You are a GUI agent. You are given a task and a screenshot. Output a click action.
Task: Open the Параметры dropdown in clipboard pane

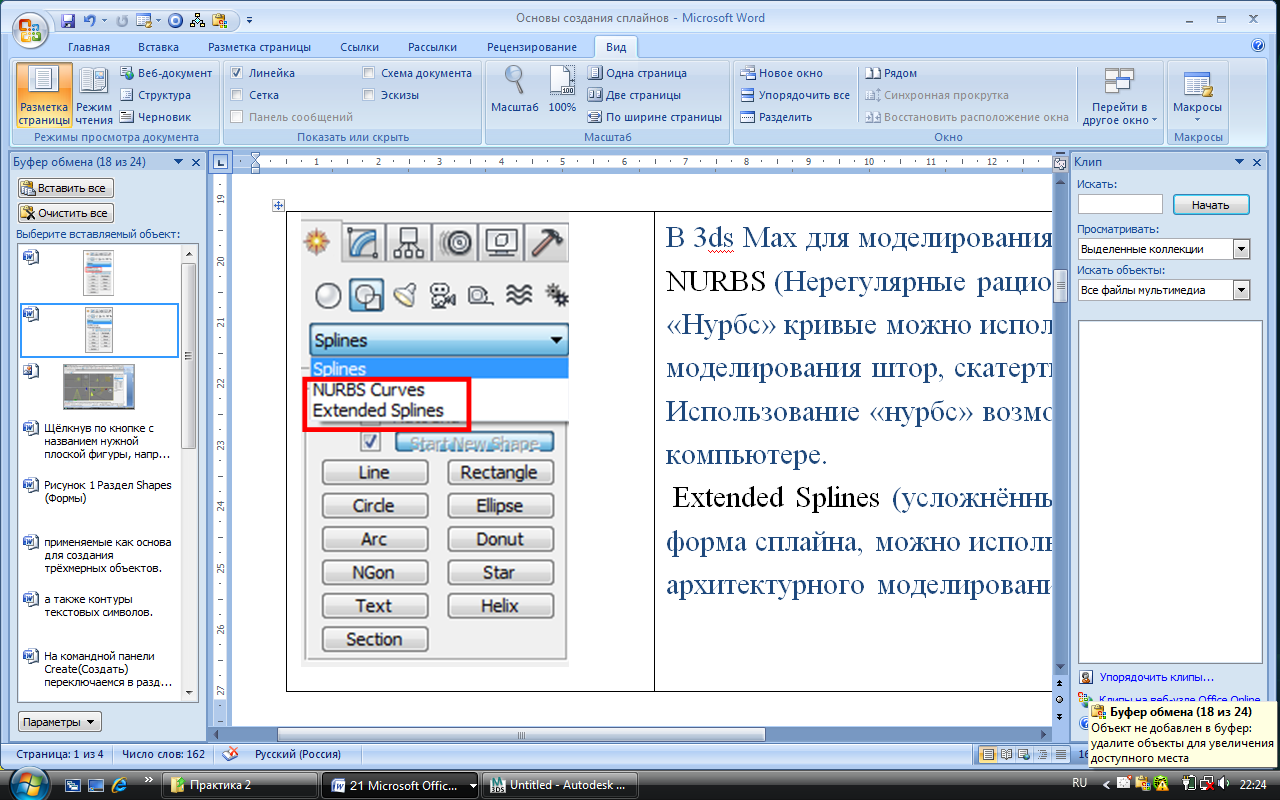pyautogui.click(x=60, y=722)
